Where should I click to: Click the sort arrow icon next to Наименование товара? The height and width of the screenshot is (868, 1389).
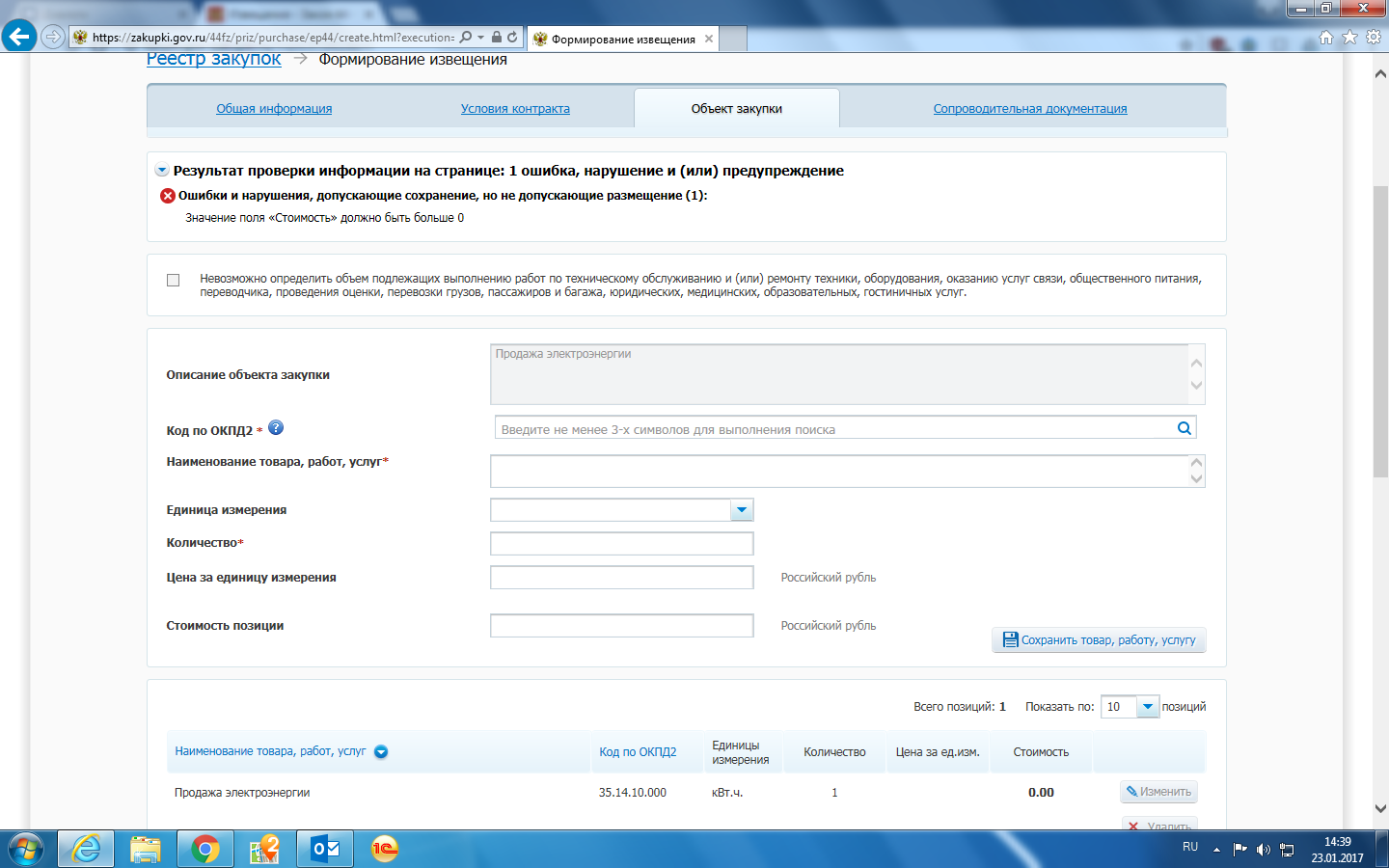pyautogui.click(x=381, y=752)
